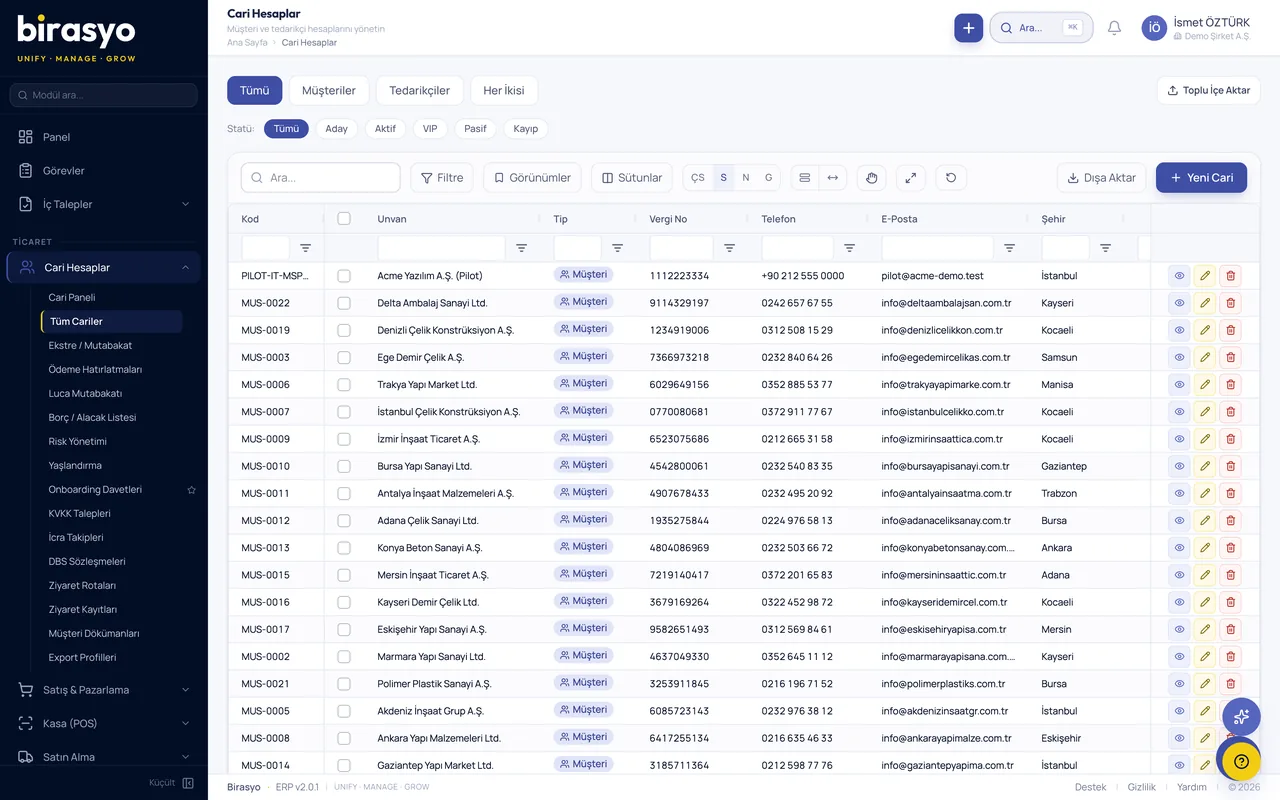Click the Küçült sidebar collapse icon

coord(188,783)
